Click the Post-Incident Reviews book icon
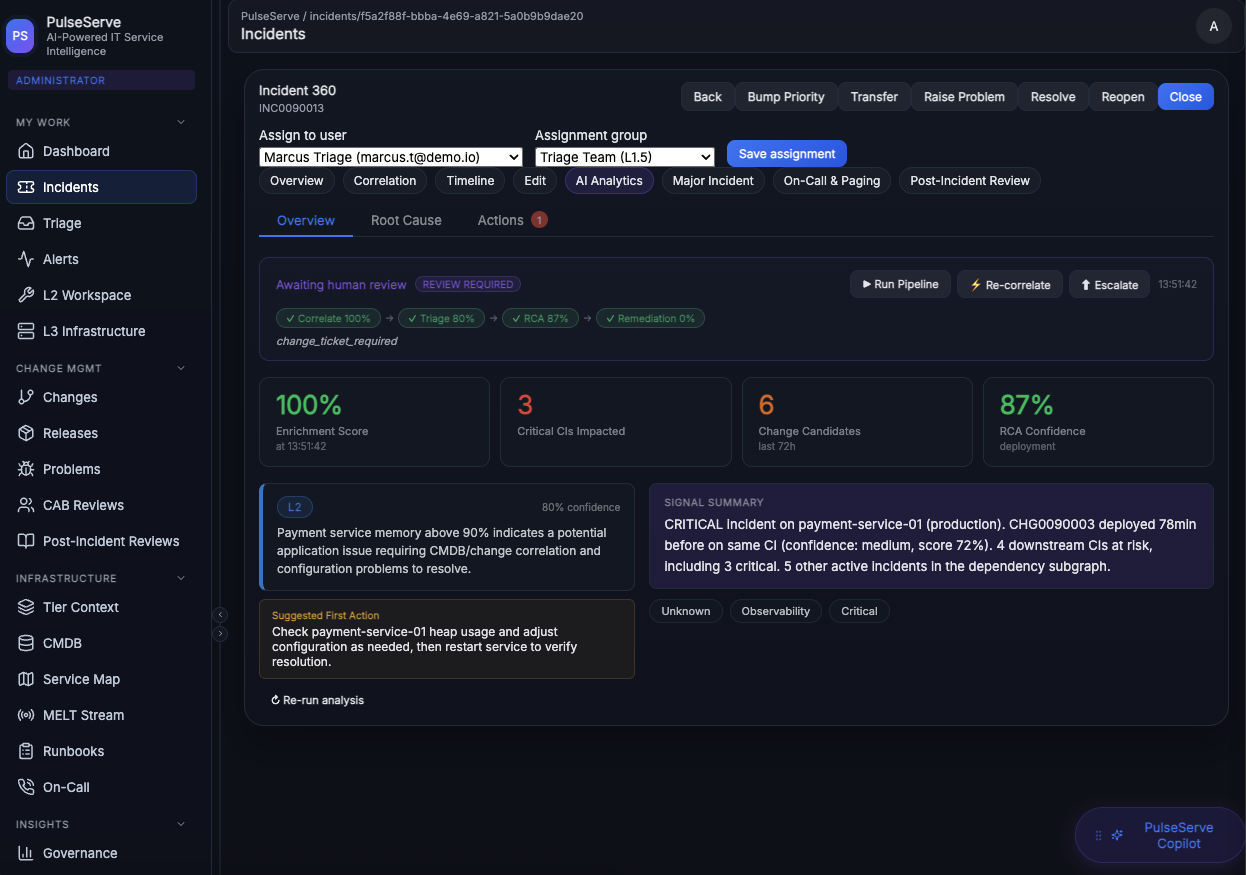The height and width of the screenshot is (875, 1246). pyautogui.click(x=26, y=541)
